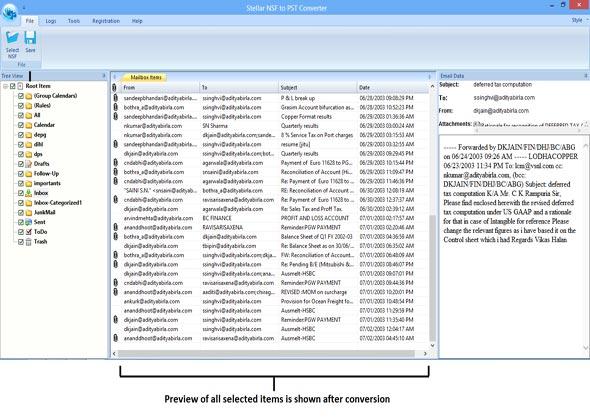Open the quick access toolbar dropdown arrow

click(24, 8)
